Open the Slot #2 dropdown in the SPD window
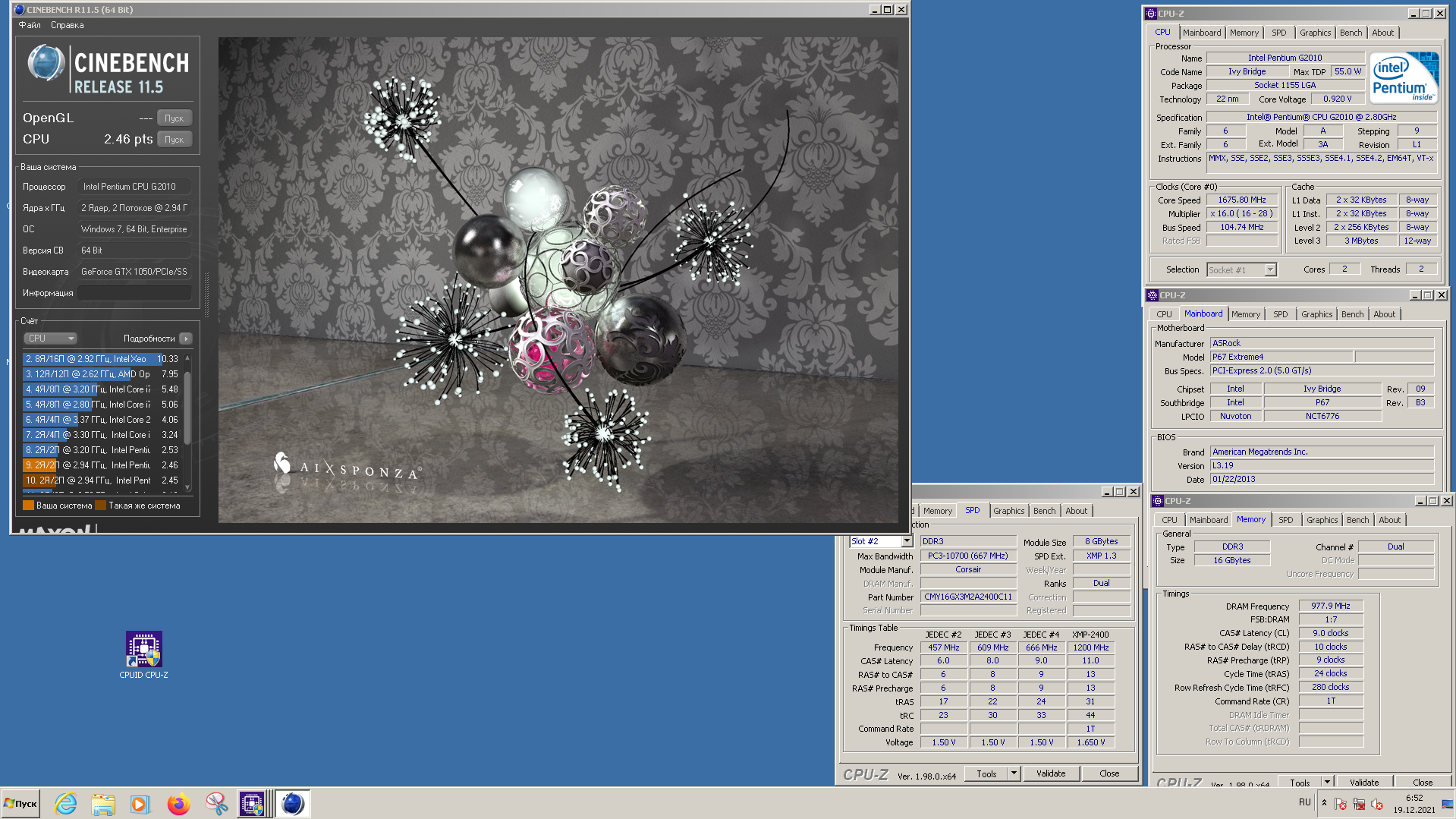Image resolution: width=1456 pixels, height=819 pixels. [x=907, y=541]
